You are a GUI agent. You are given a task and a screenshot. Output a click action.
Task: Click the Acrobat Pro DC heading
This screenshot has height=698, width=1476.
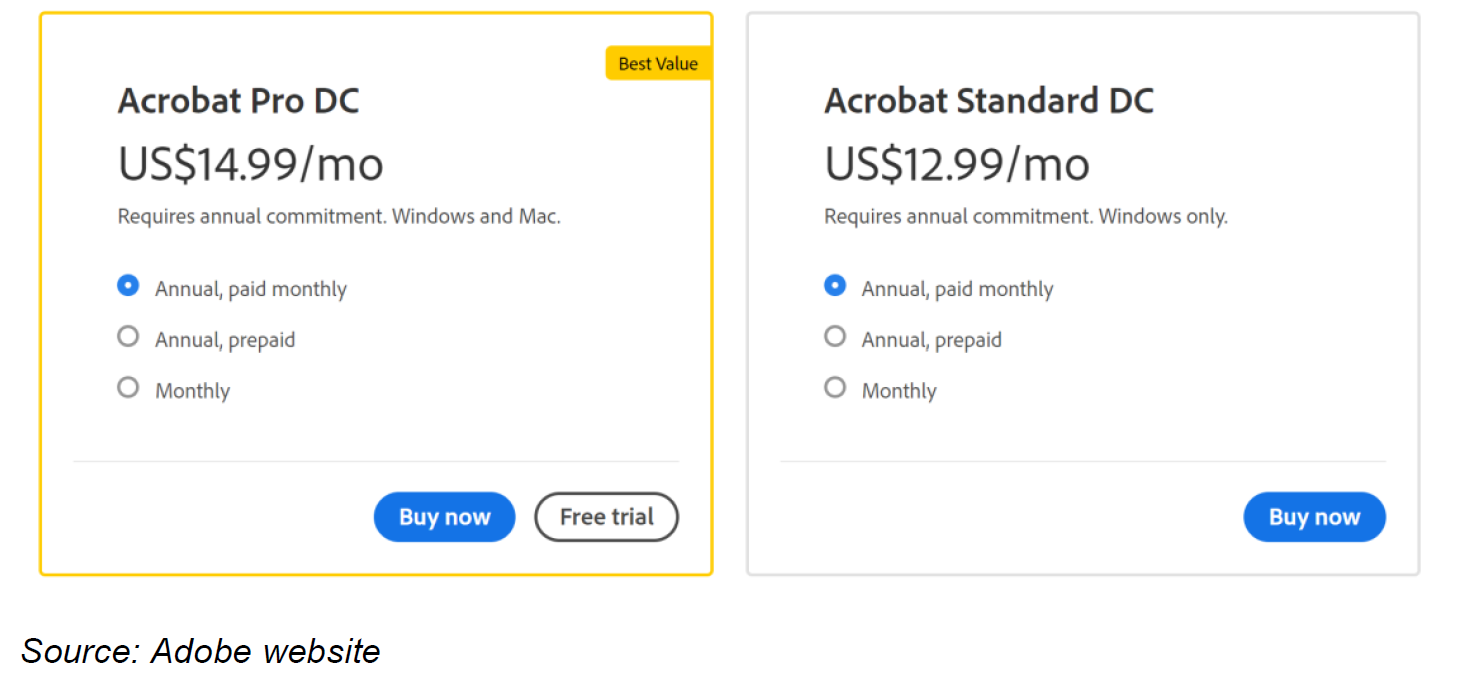238,101
